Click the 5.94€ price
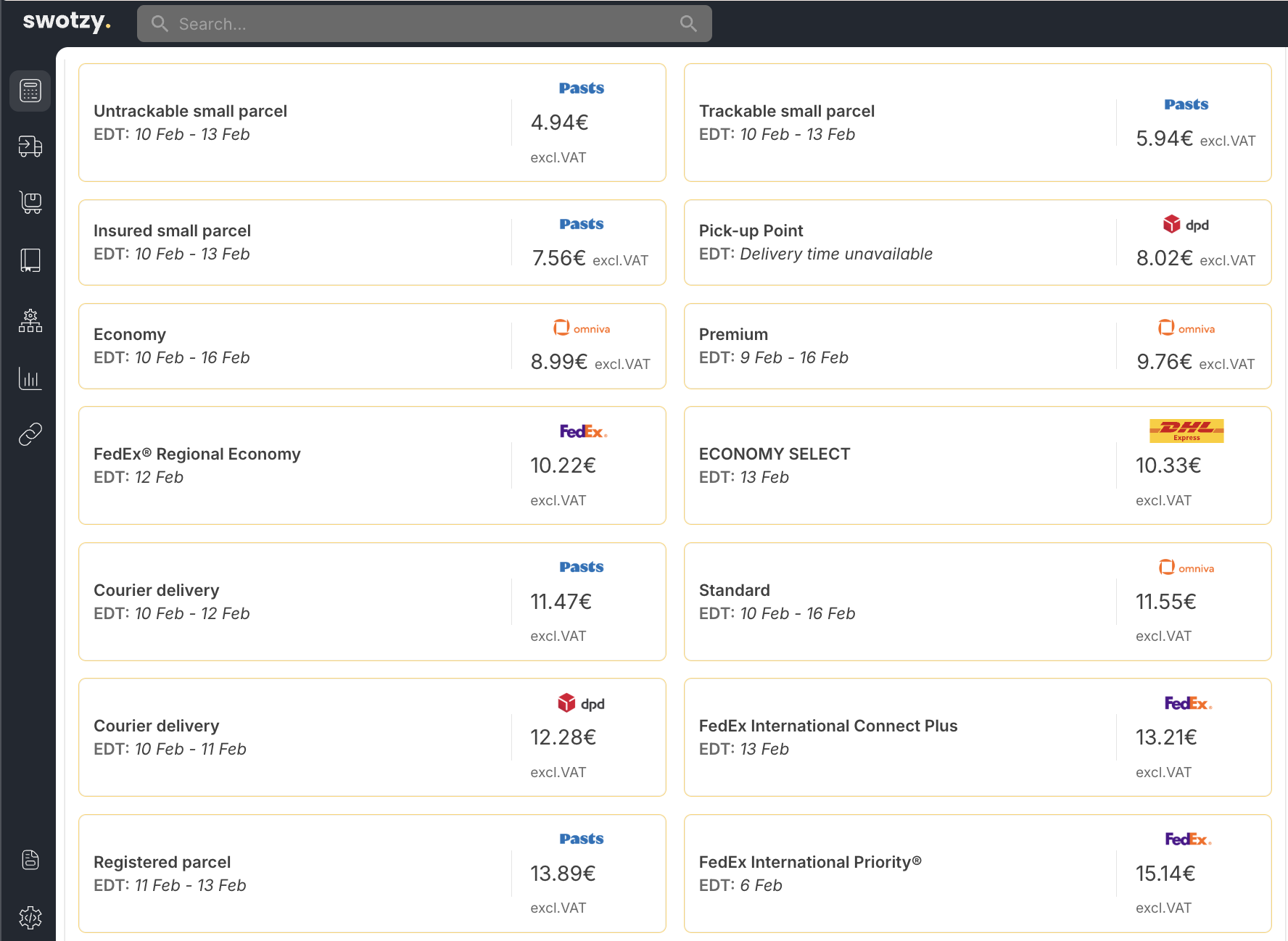 [1164, 138]
